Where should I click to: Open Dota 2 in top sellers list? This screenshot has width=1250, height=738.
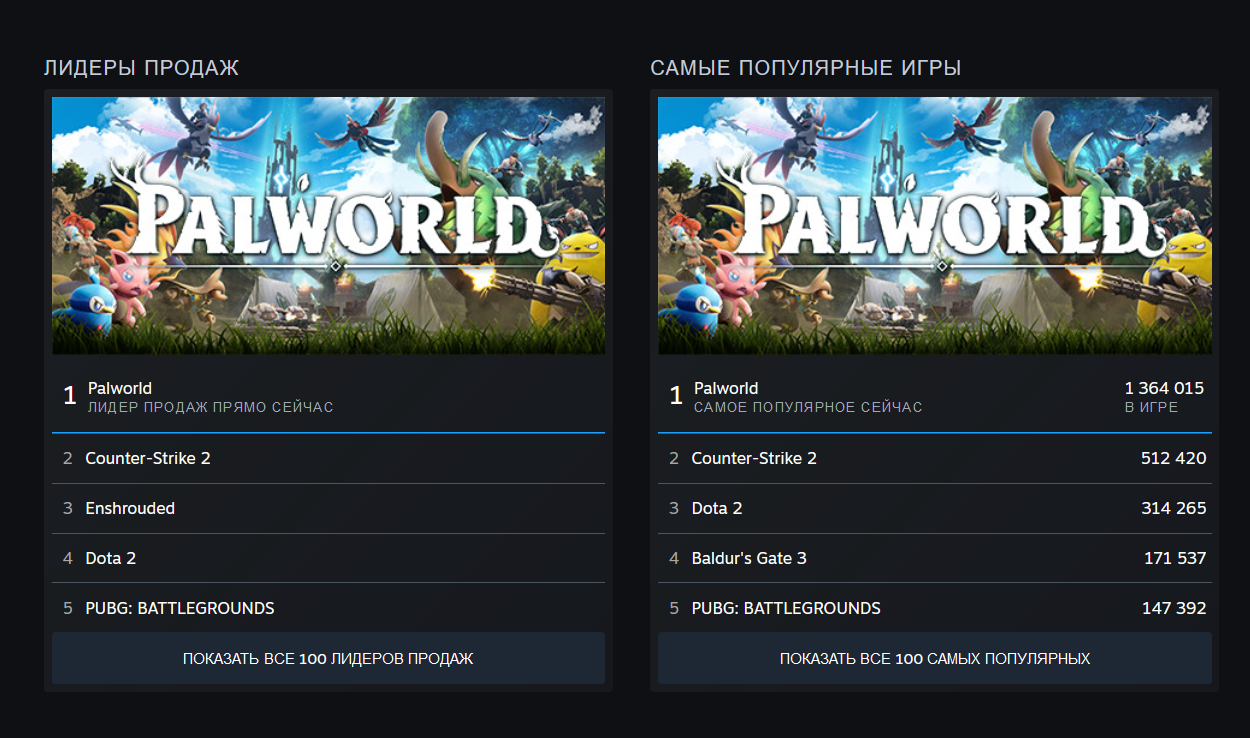[x=328, y=558]
